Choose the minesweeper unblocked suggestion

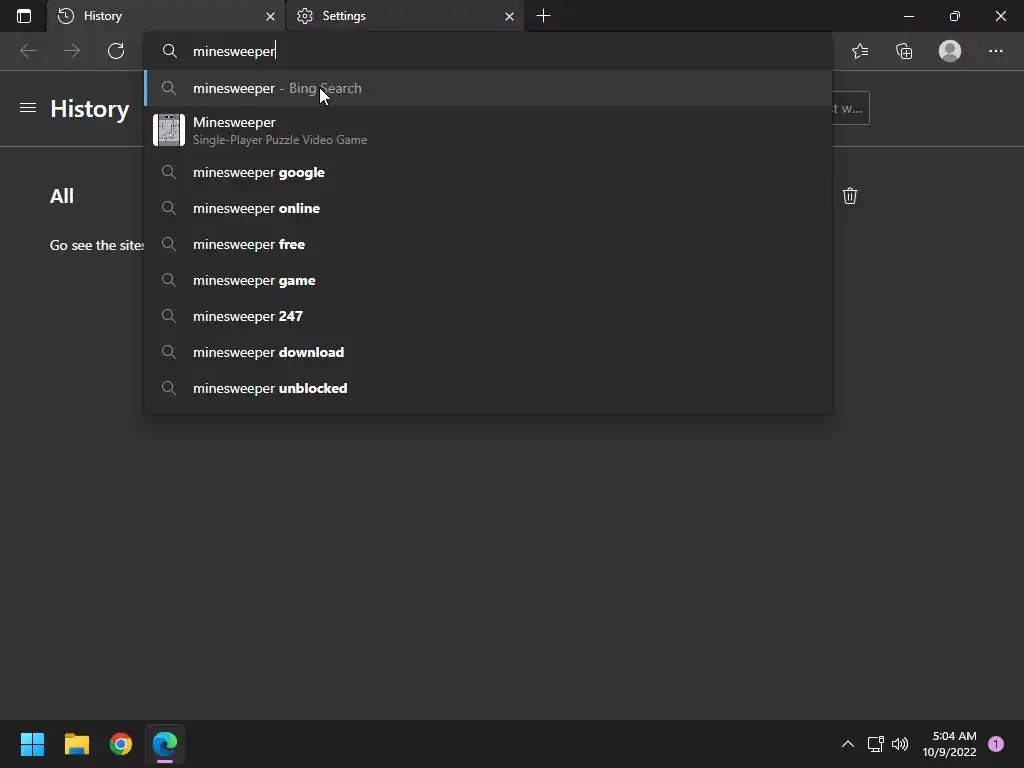pos(488,388)
